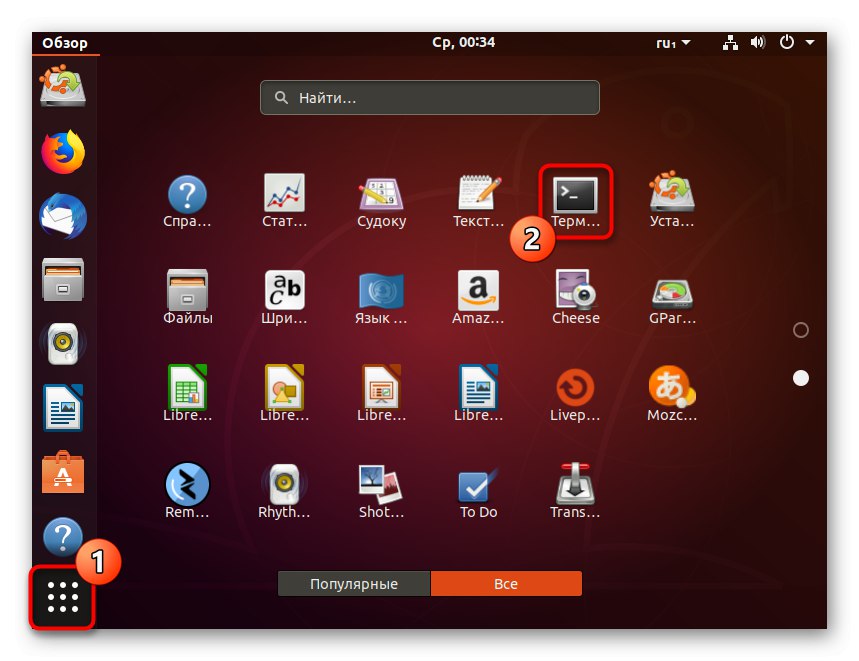Open the Судоку game
Image resolution: width=859 pixels, height=661 pixels.
tap(381, 193)
